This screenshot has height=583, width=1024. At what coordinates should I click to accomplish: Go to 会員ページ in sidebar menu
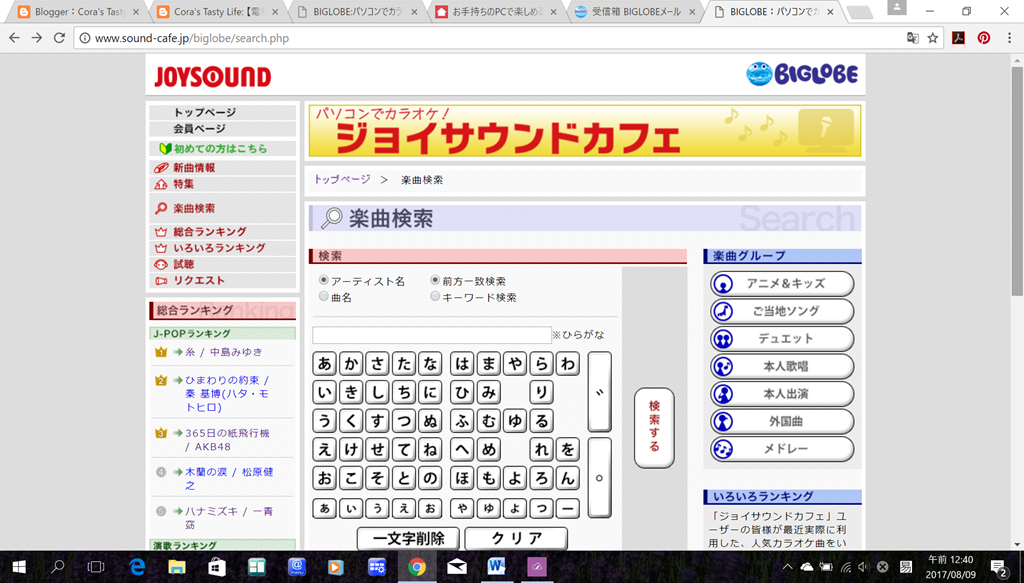(x=222, y=129)
